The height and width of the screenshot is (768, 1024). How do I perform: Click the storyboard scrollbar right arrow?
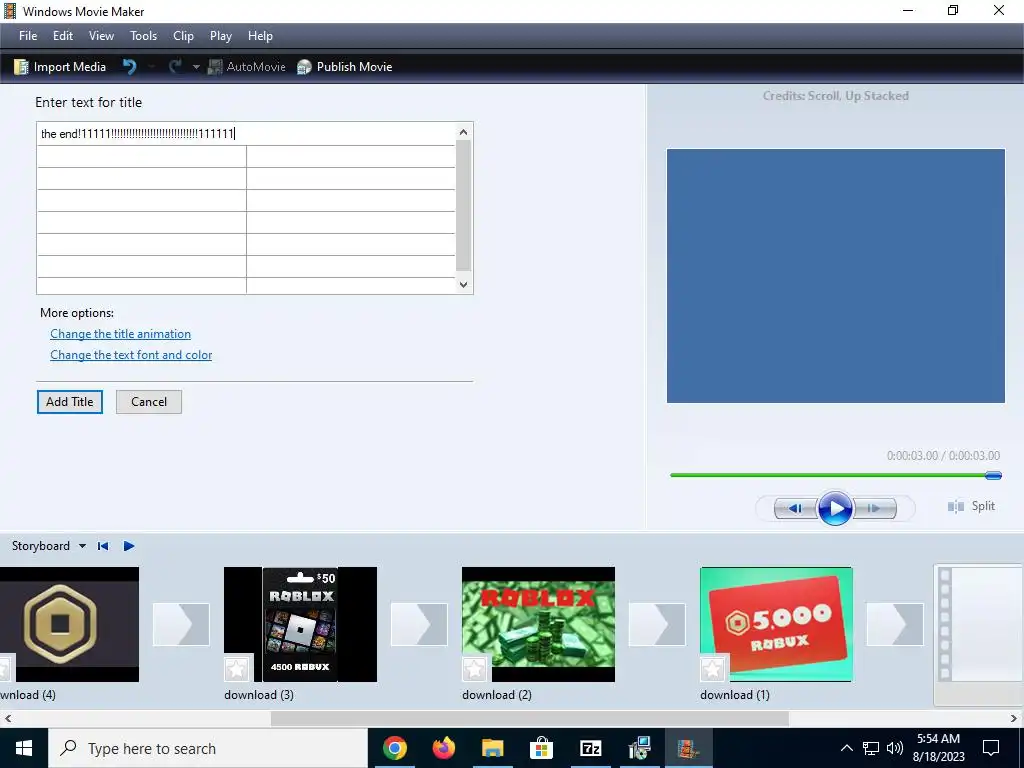coord(1014,718)
